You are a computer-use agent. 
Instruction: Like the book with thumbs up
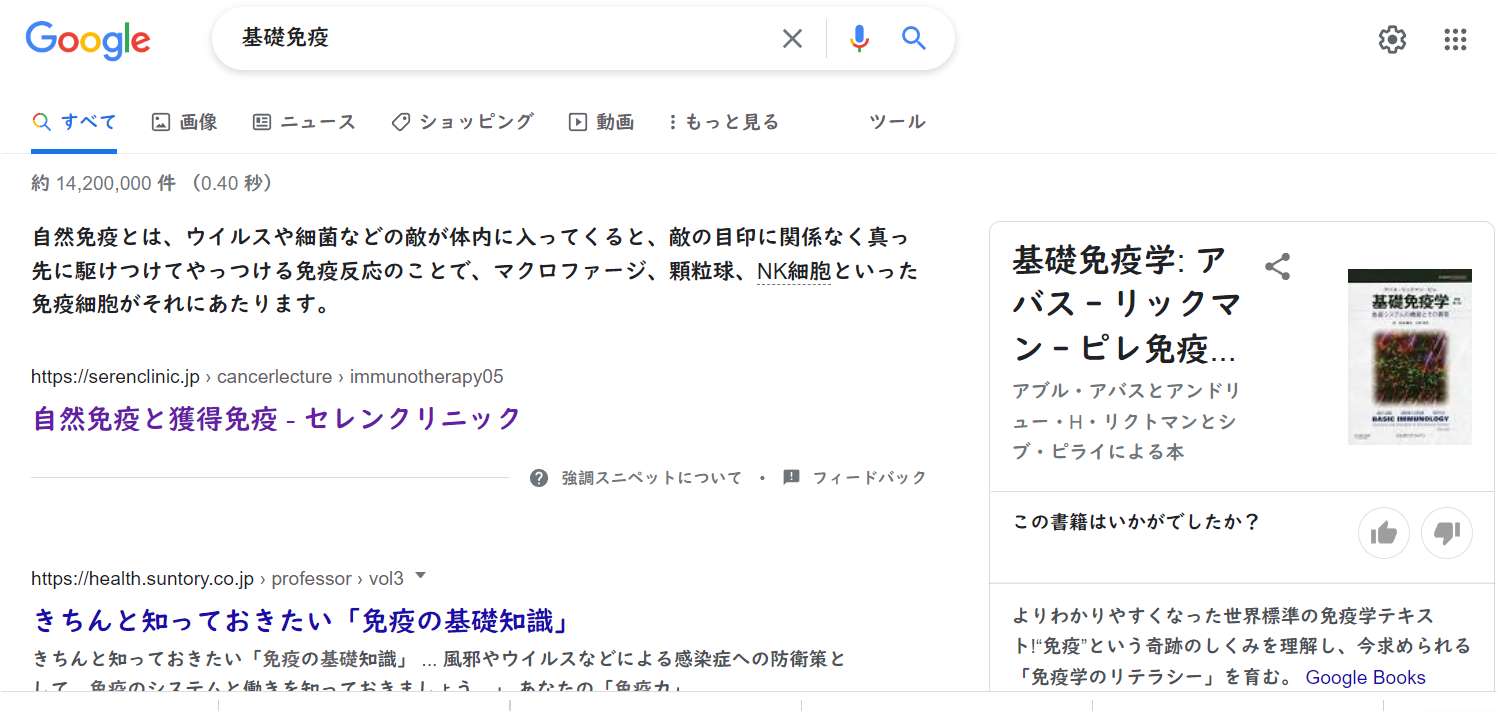coord(1384,533)
